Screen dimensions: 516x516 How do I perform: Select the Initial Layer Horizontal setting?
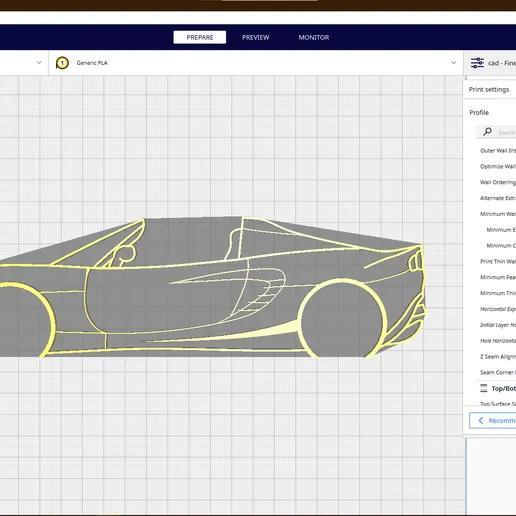click(x=498, y=325)
